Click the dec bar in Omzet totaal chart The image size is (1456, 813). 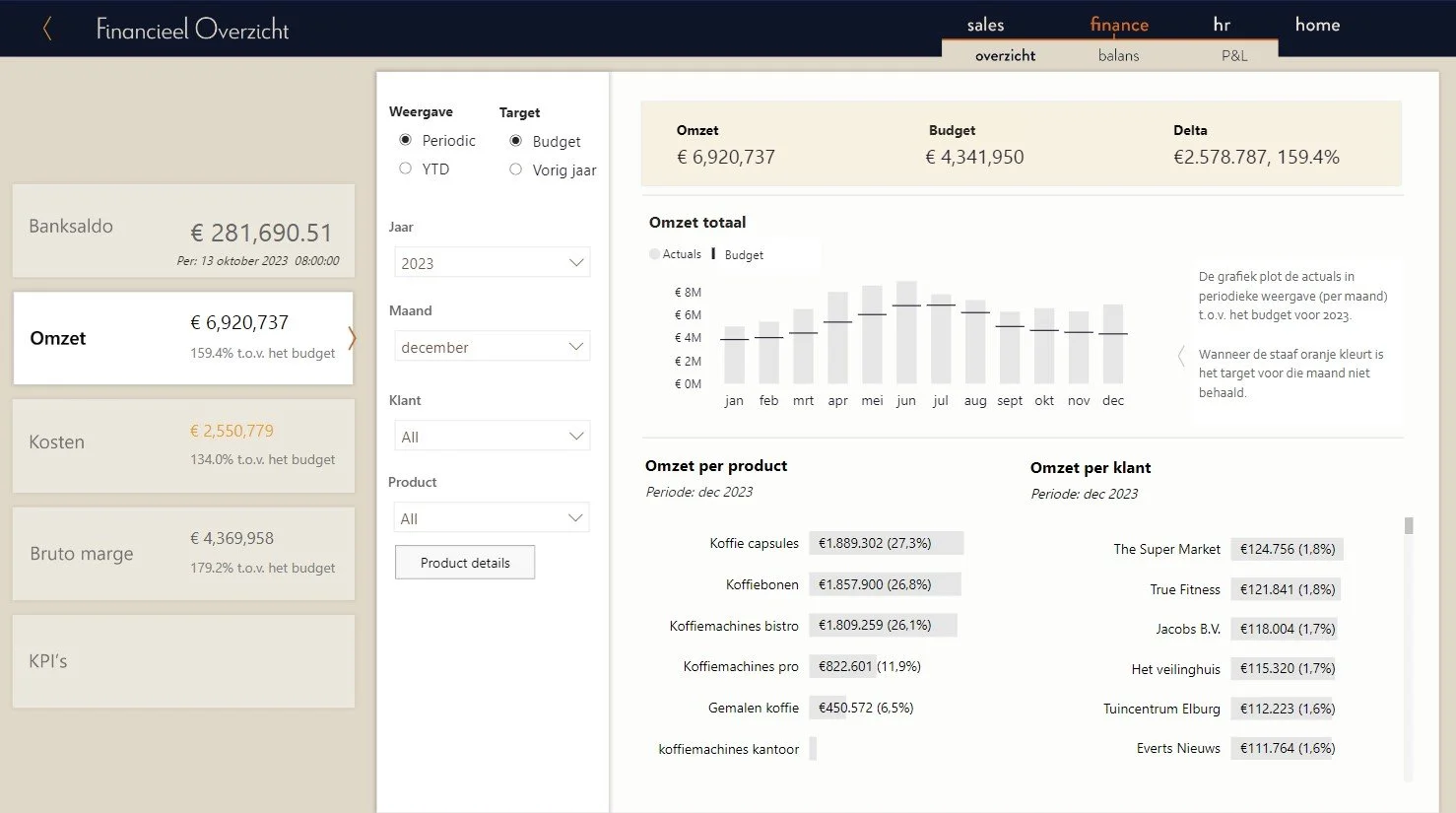point(1113,344)
